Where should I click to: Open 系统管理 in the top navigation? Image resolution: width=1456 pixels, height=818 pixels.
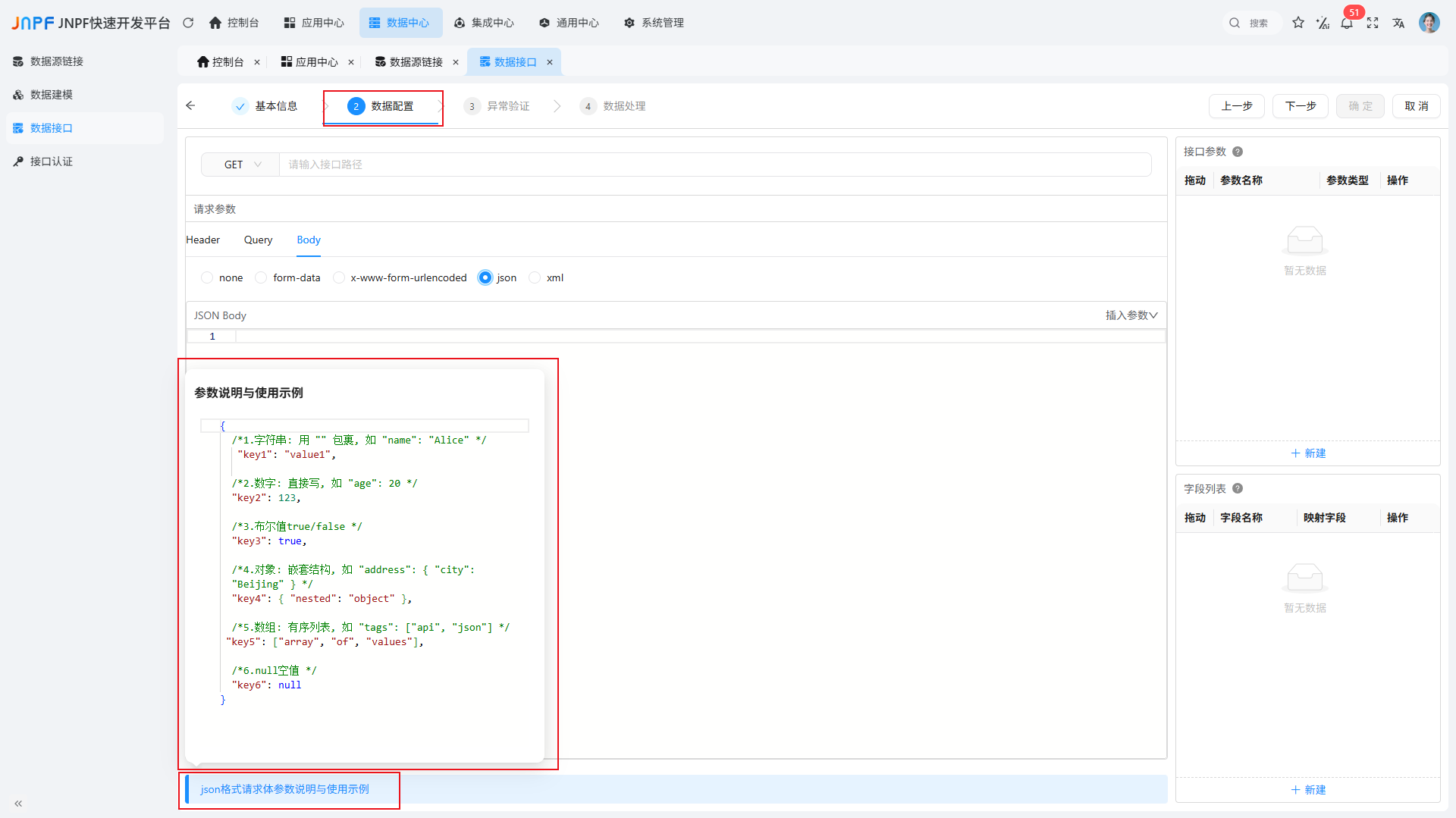point(653,23)
